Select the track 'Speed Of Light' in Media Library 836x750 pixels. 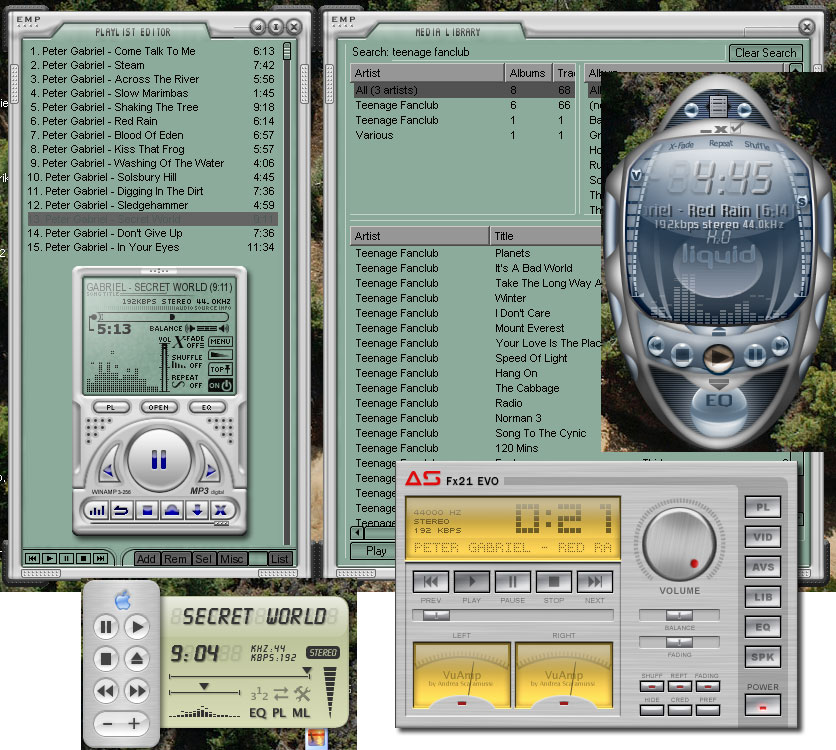(x=531, y=358)
